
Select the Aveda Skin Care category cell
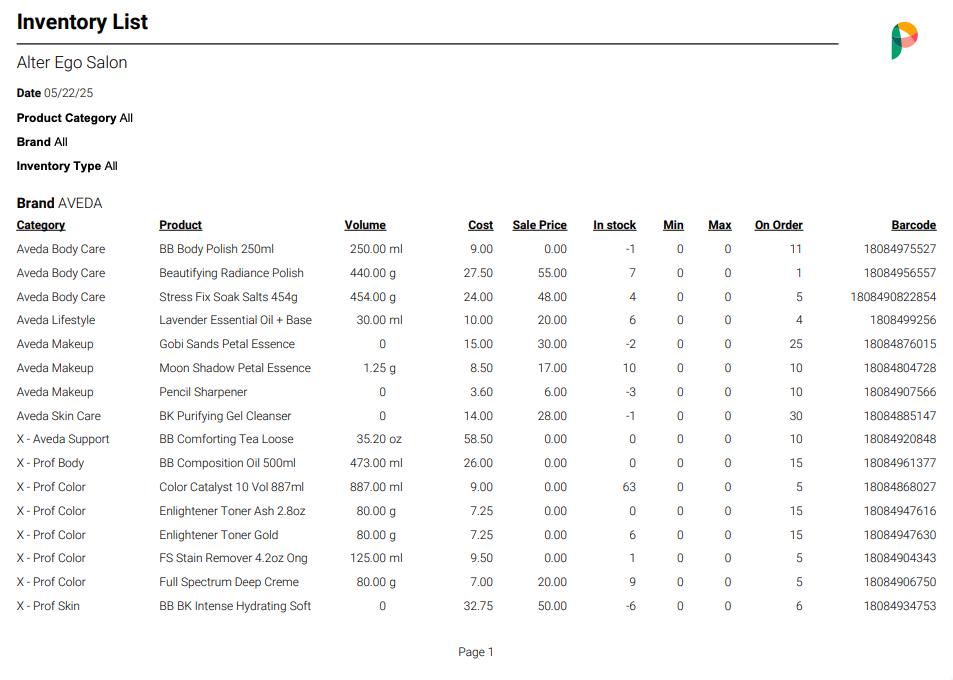coord(58,416)
